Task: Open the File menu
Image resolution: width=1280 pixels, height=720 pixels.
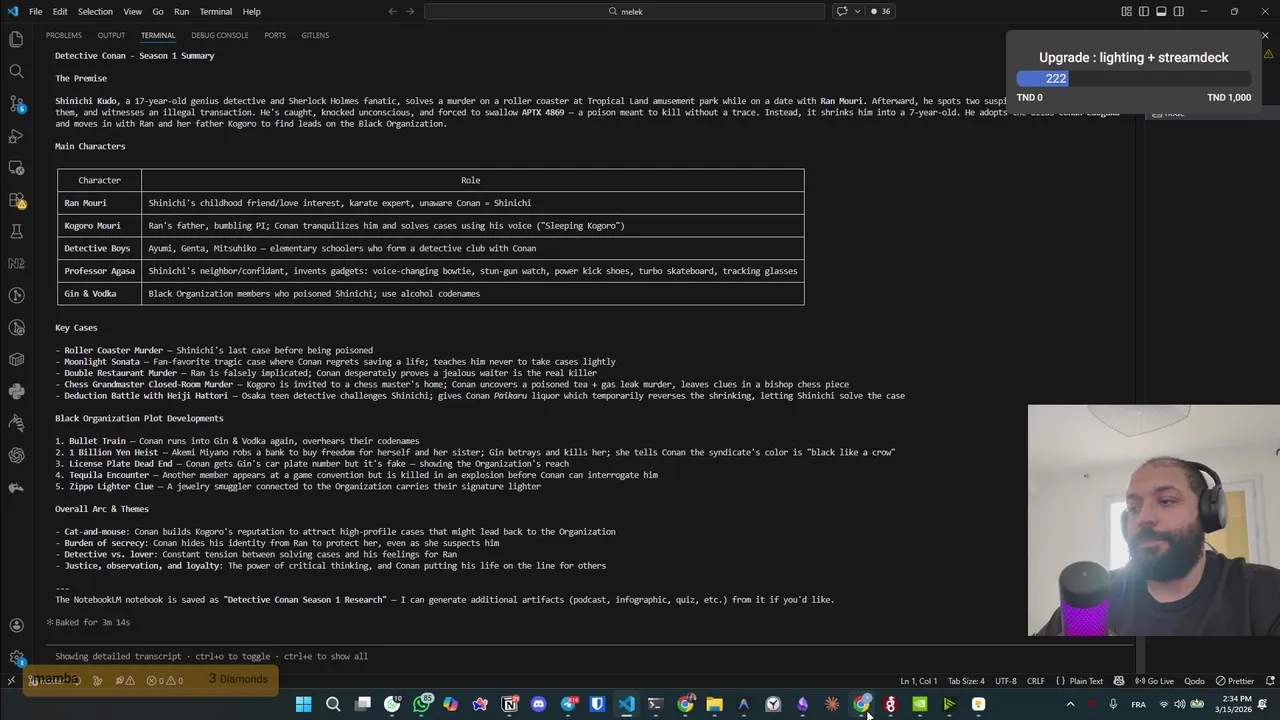Action: 36,11
